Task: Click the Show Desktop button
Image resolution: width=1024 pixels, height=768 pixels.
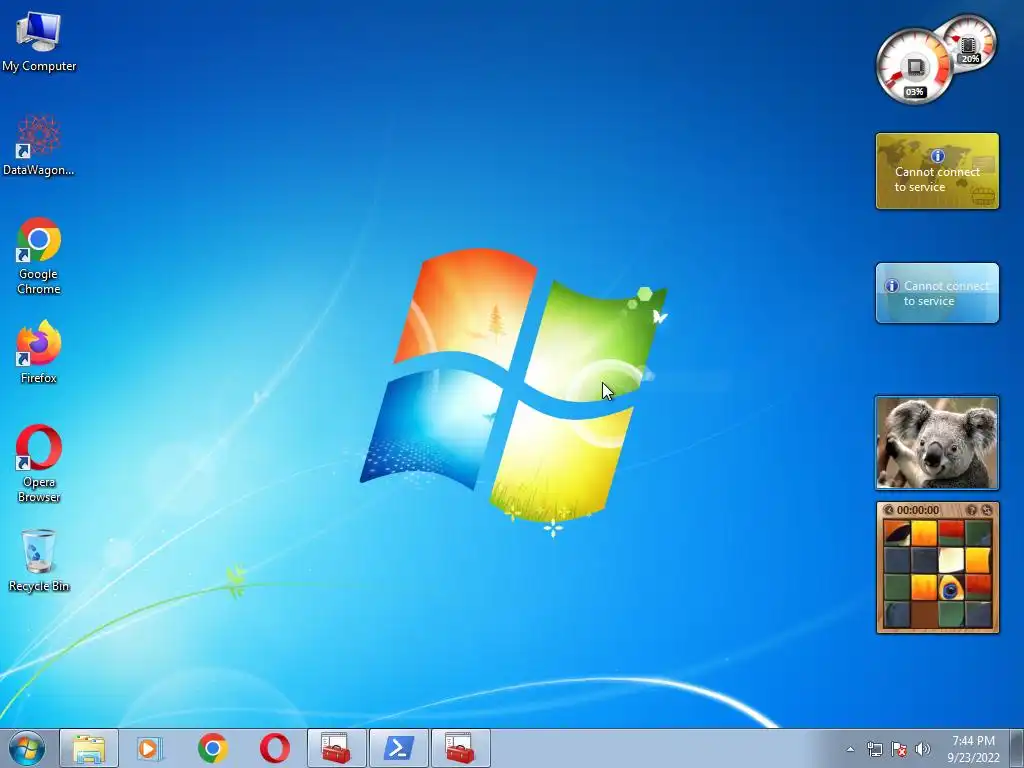Action: point(1016,748)
